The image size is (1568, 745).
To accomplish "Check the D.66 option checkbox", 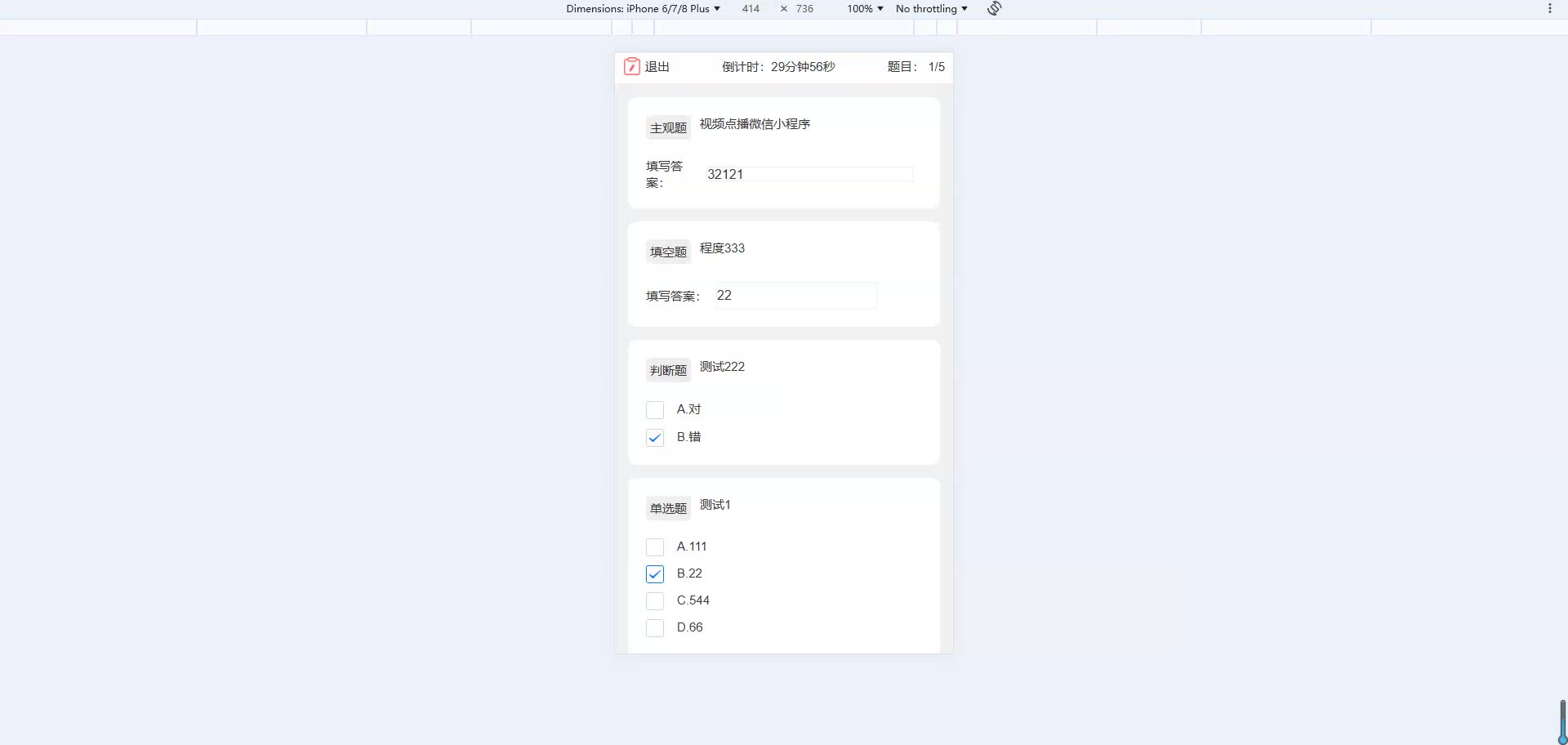I will pyautogui.click(x=655, y=627).
